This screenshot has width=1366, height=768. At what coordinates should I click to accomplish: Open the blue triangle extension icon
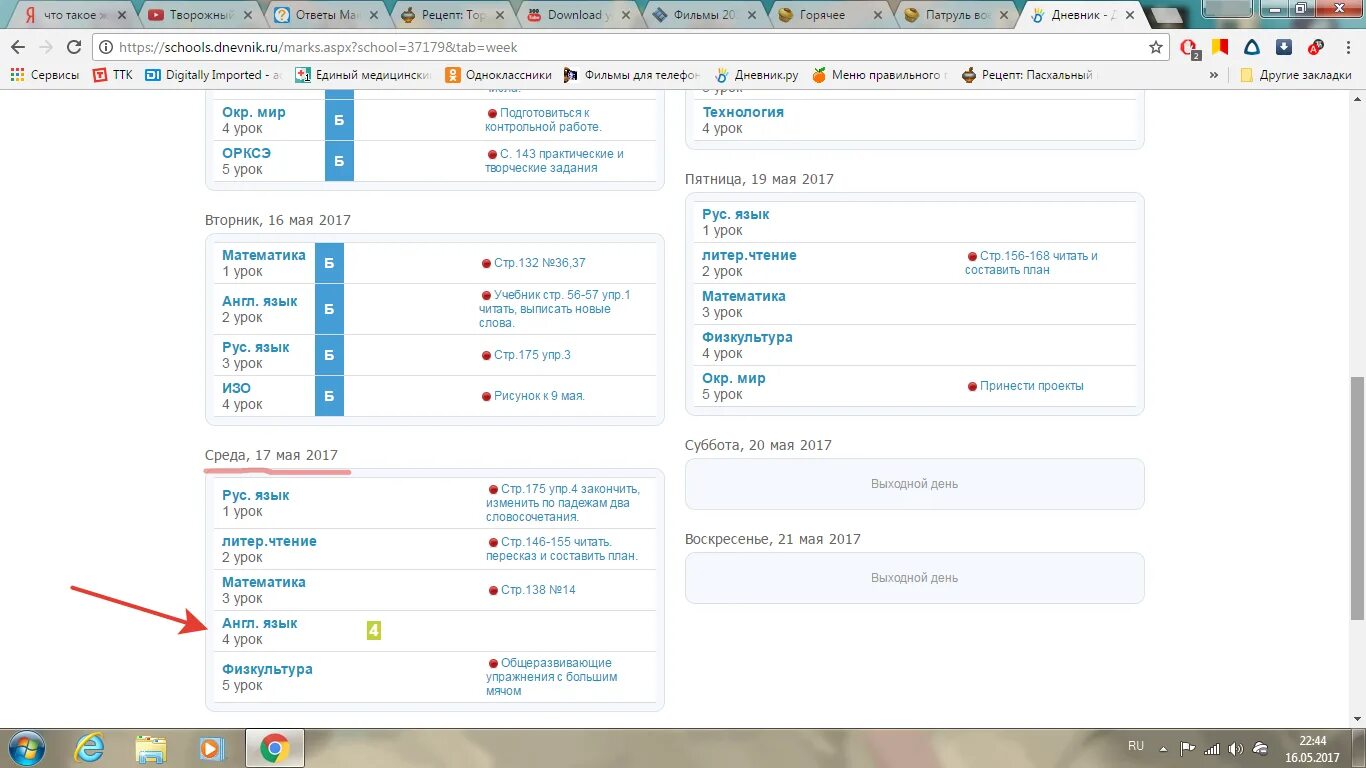(1252, 47)
